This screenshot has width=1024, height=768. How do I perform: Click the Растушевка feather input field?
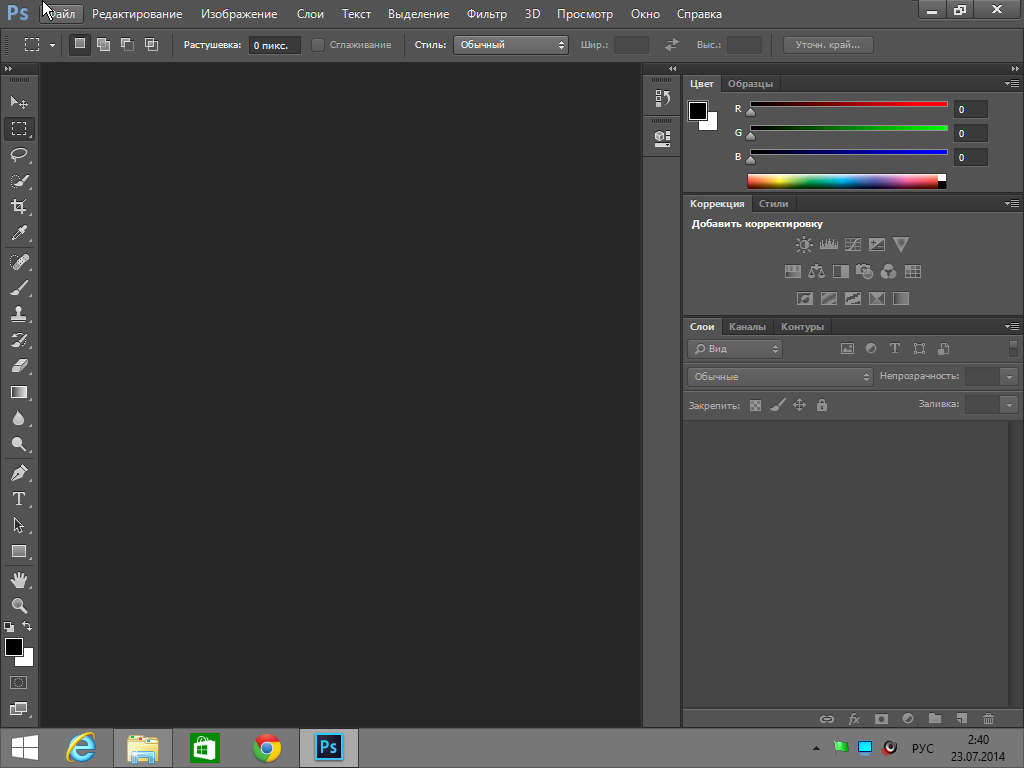[274, 45]
